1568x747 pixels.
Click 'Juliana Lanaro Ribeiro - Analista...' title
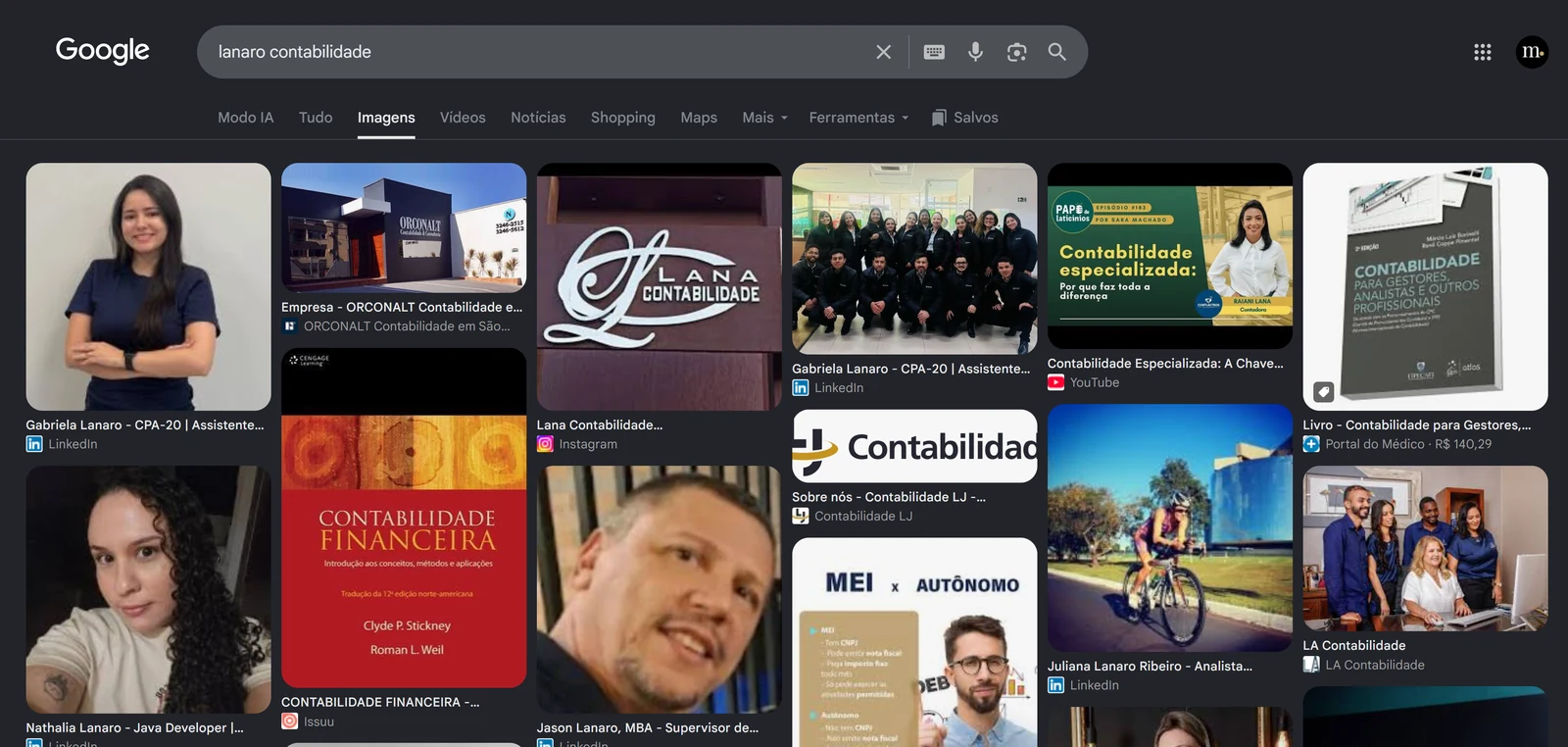(x=1150, y=666)
